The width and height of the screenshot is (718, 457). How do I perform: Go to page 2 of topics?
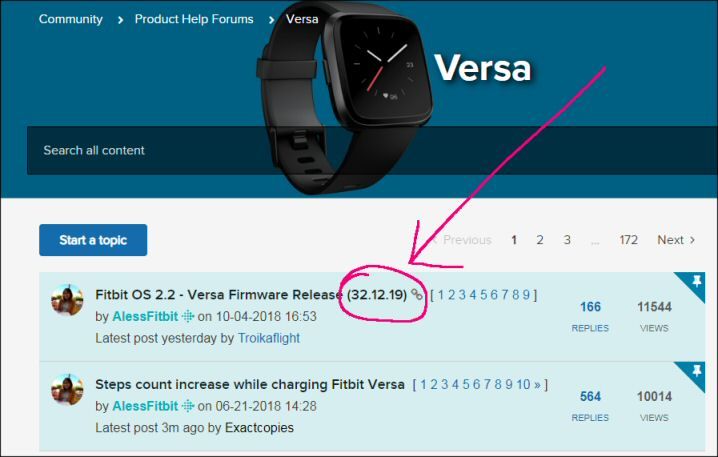(x=540, y=240)
